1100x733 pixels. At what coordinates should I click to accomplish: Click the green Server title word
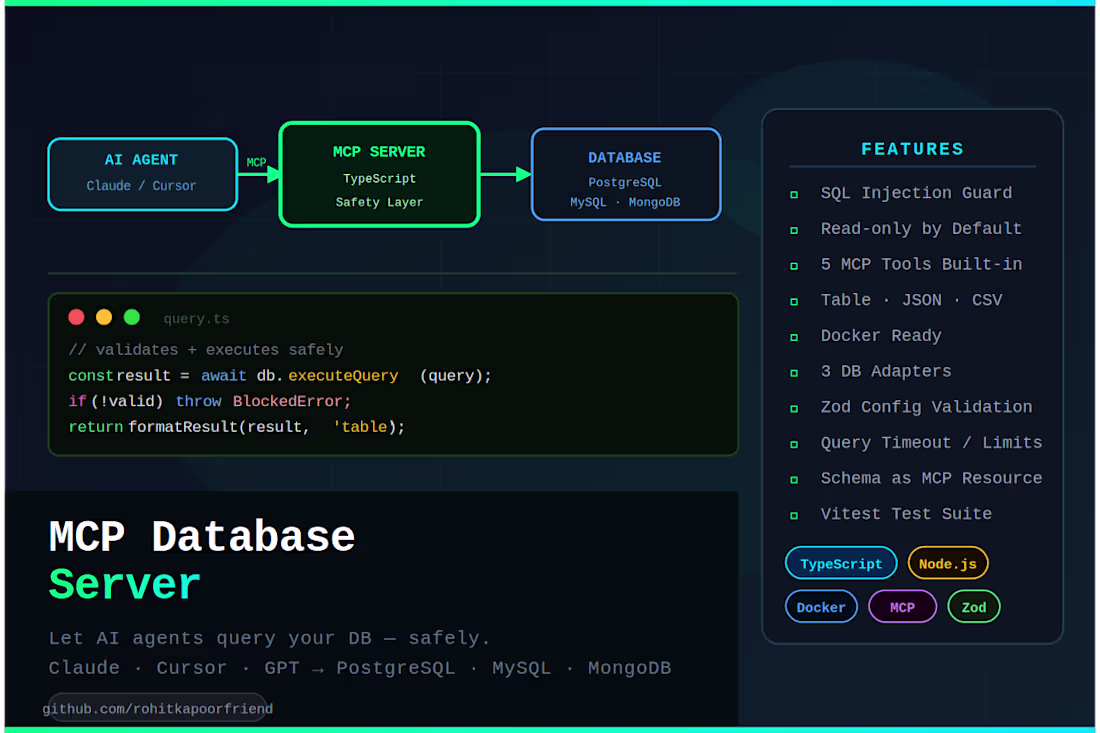pyautogui.click(x=125, y=584)
